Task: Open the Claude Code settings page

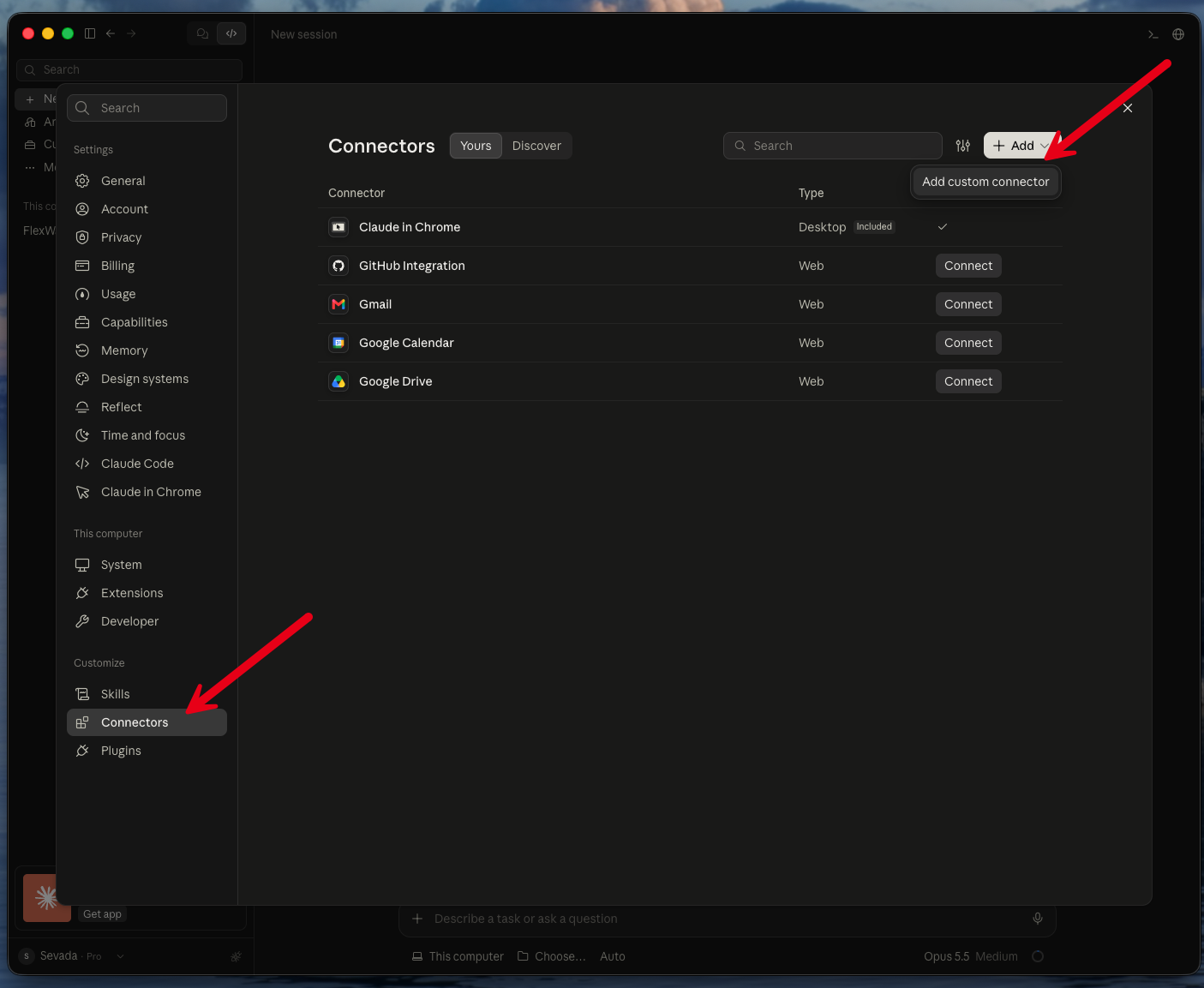Action: (x=147, y=464)
